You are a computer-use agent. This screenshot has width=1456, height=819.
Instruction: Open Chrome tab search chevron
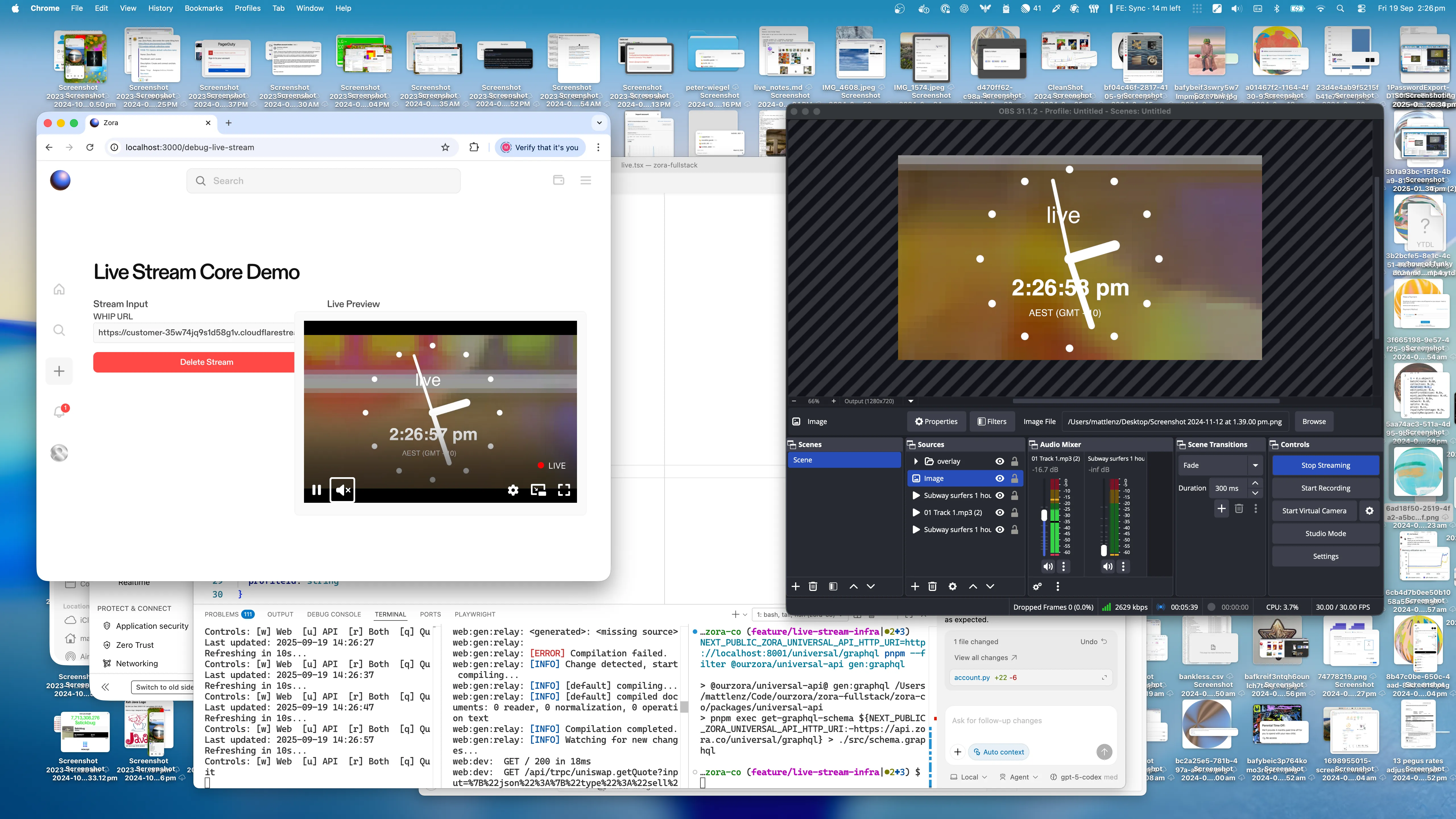pyautogui.click(x=599, y=123)
